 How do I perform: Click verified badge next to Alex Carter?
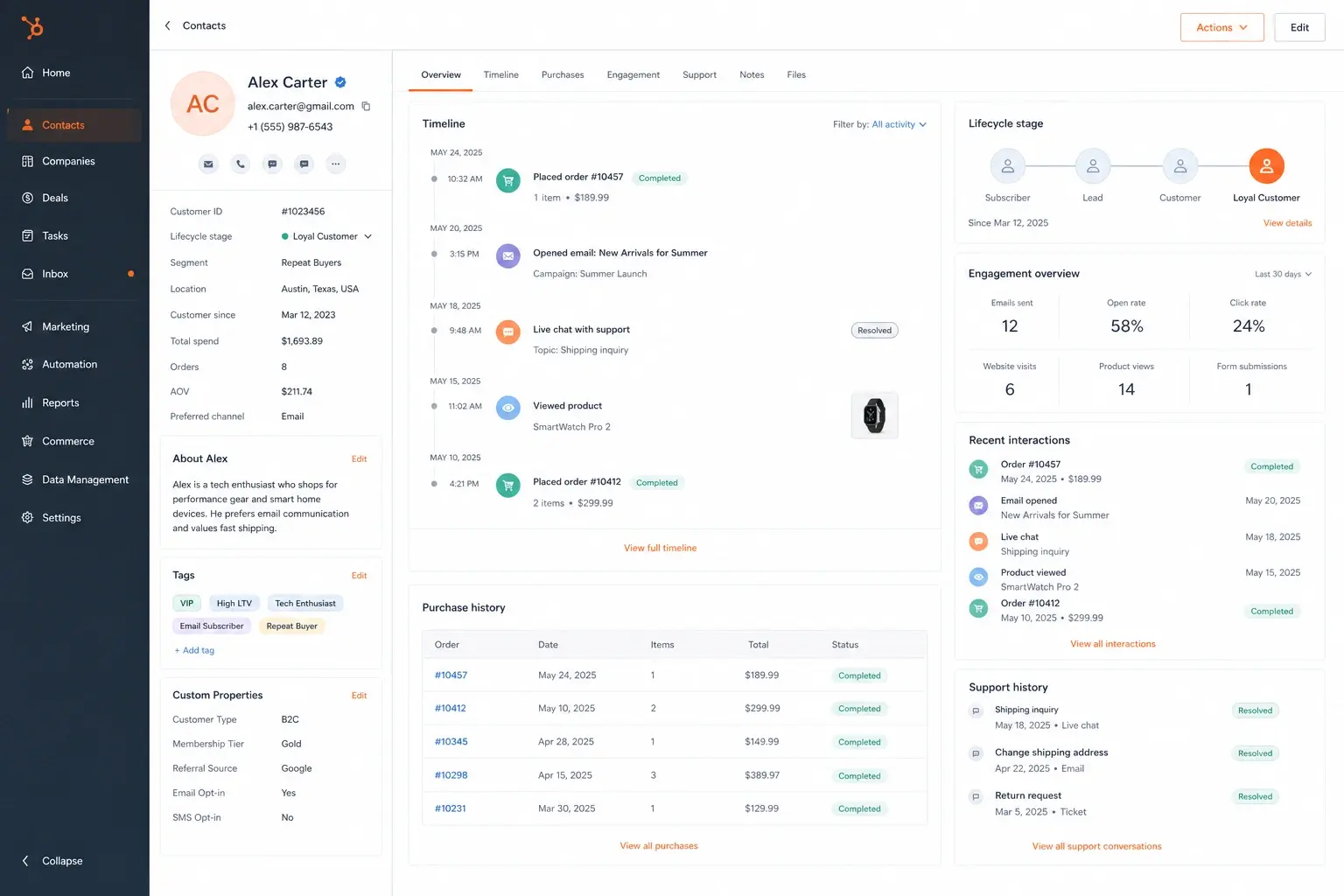coord(340,82)
